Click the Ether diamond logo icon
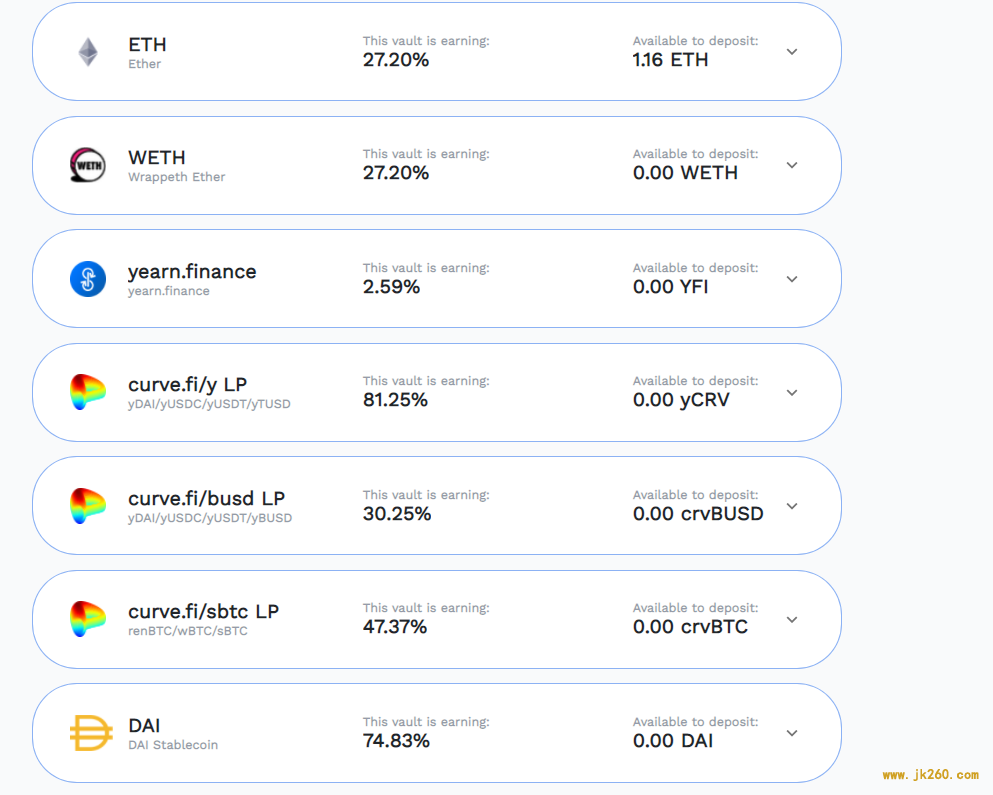 tap(88, 52)
